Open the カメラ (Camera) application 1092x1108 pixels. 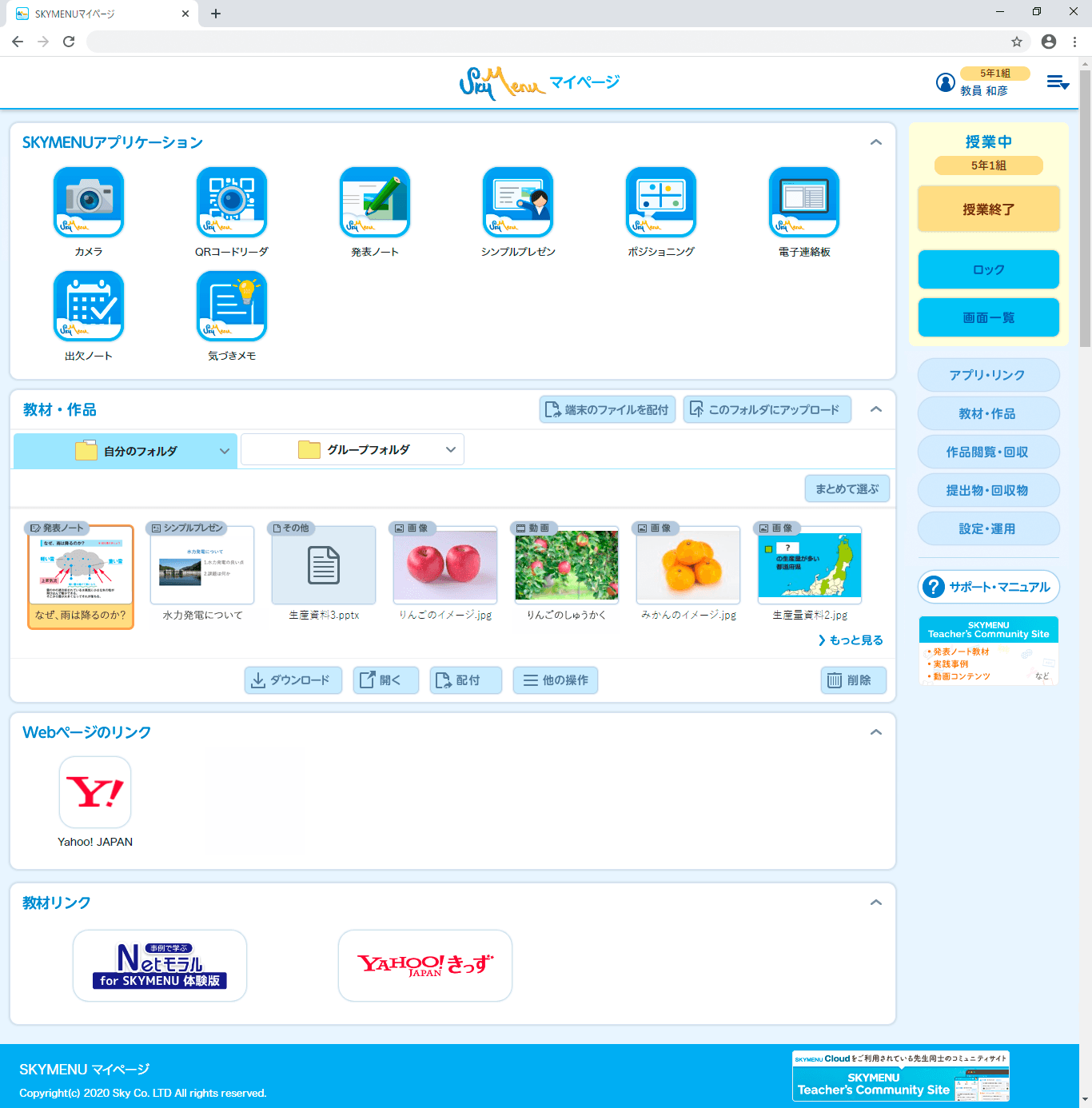point(88,201)
